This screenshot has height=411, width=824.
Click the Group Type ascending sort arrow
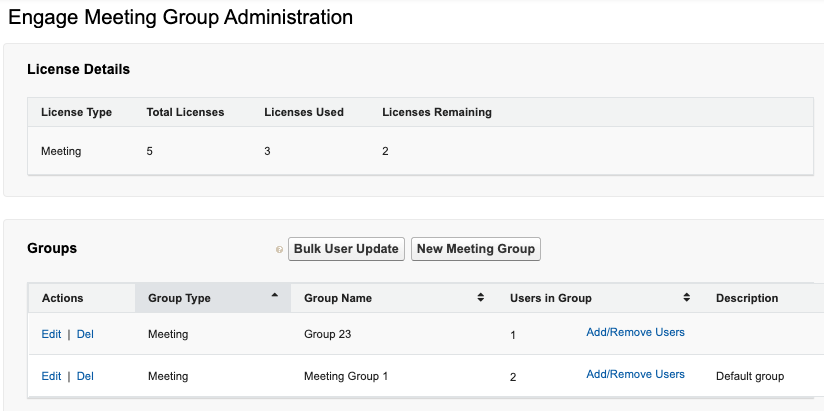[x=274, y=296]
